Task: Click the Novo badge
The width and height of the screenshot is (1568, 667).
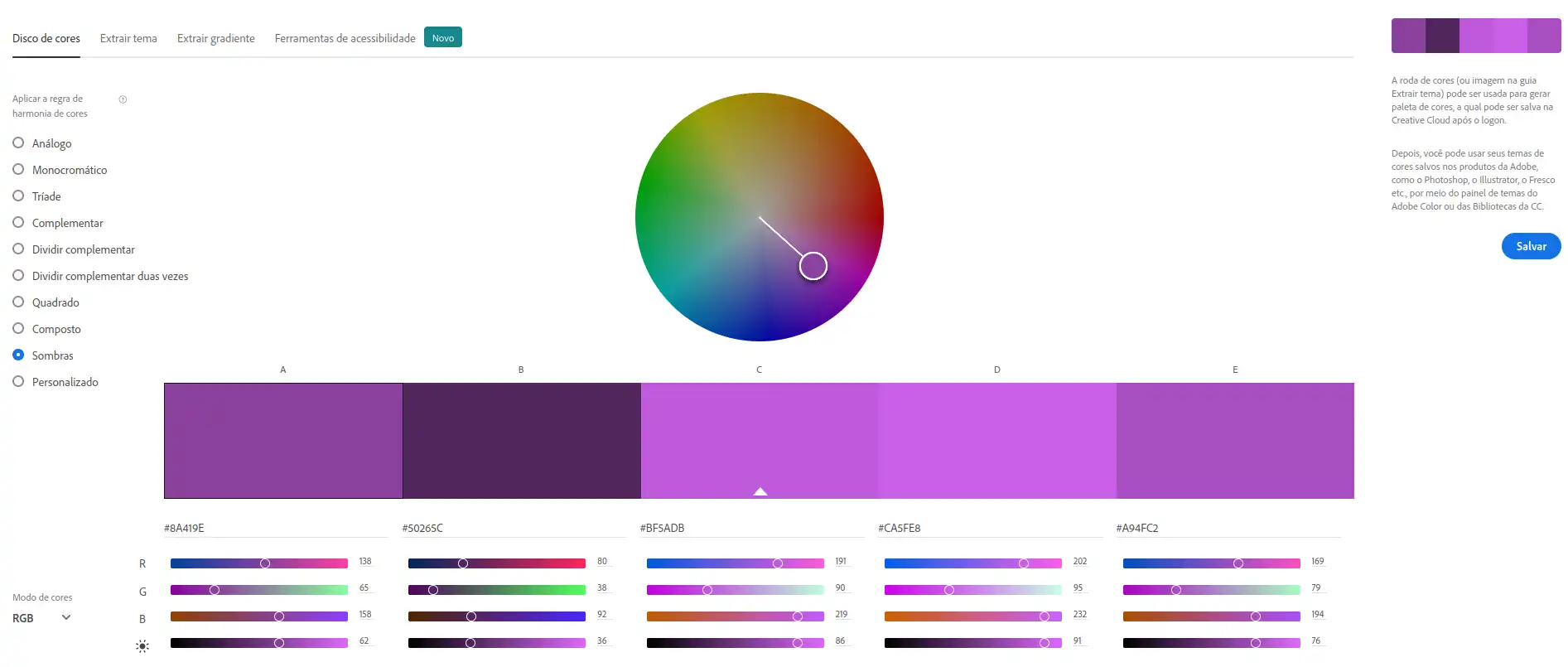Action: (x=442, y=38)
